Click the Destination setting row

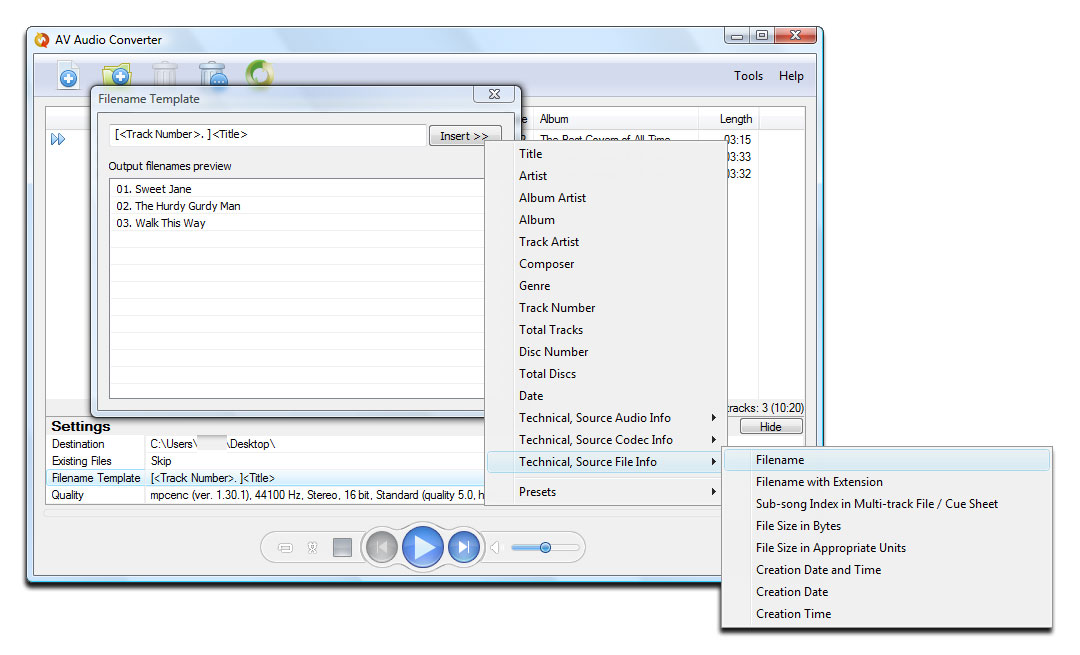(x=266, y=444)
